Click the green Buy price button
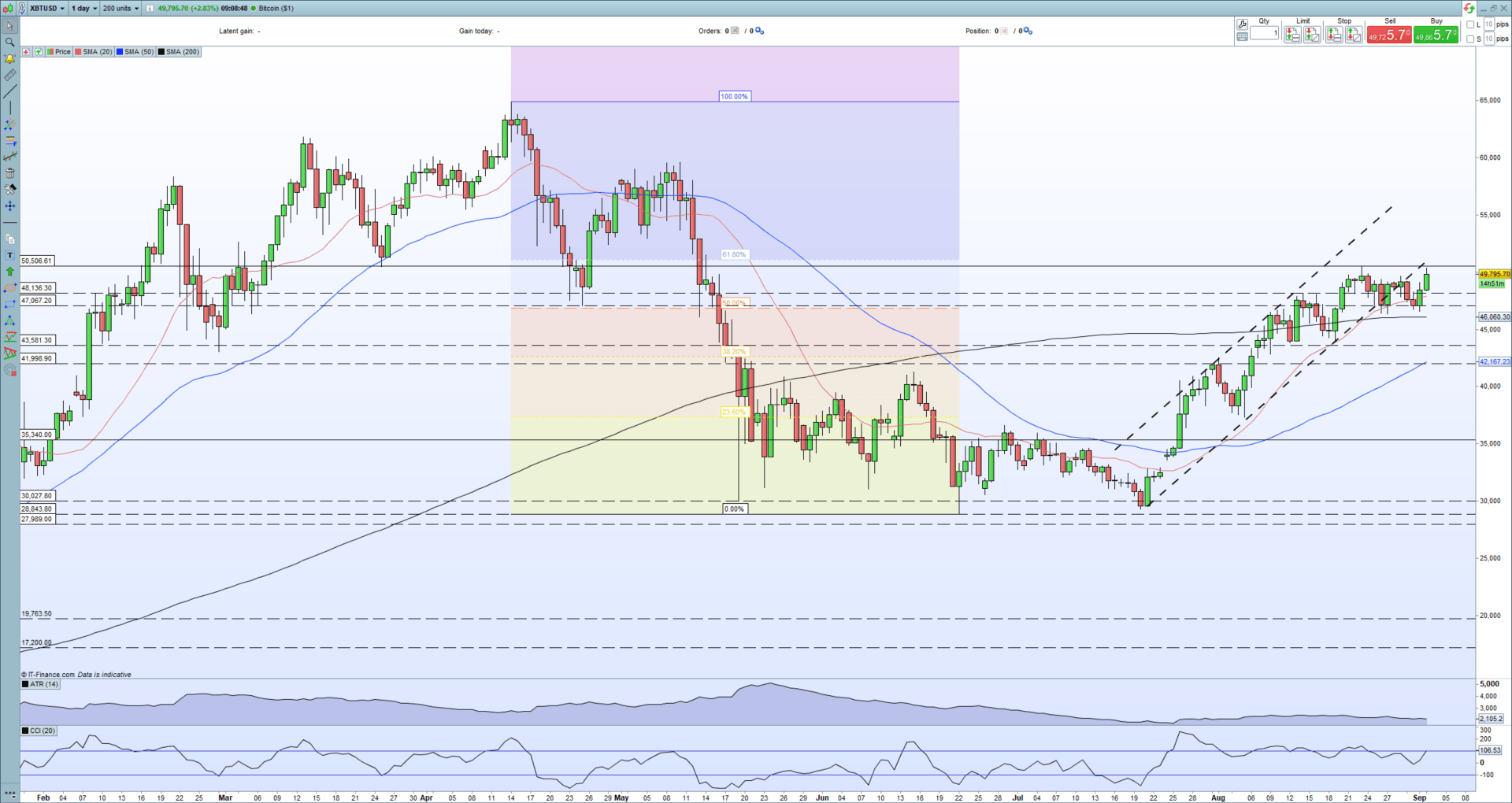This screenshot has height=803, width=1512. [1436, 35]
